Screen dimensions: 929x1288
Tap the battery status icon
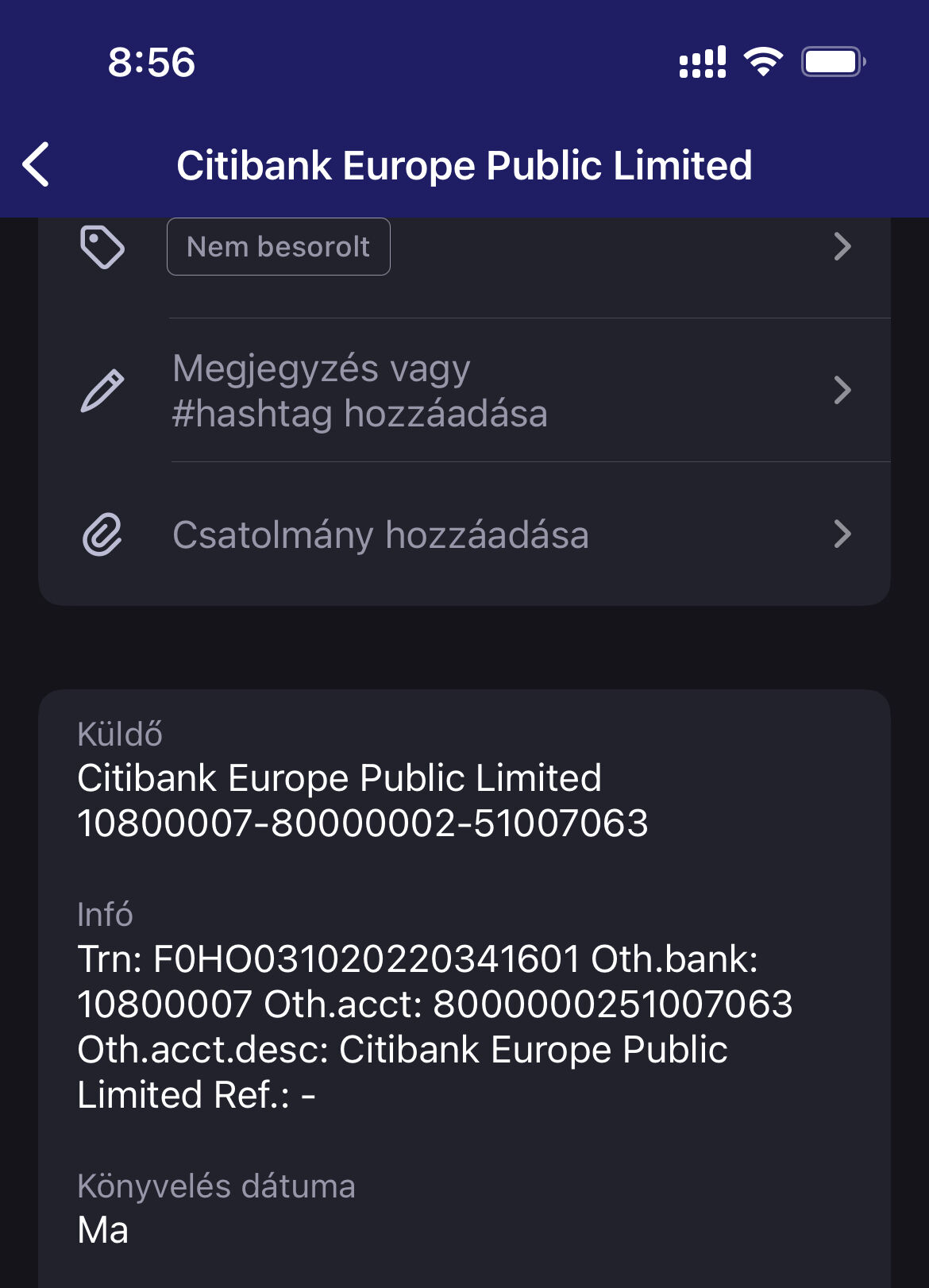pyautogui.click(x=832, y=62)
